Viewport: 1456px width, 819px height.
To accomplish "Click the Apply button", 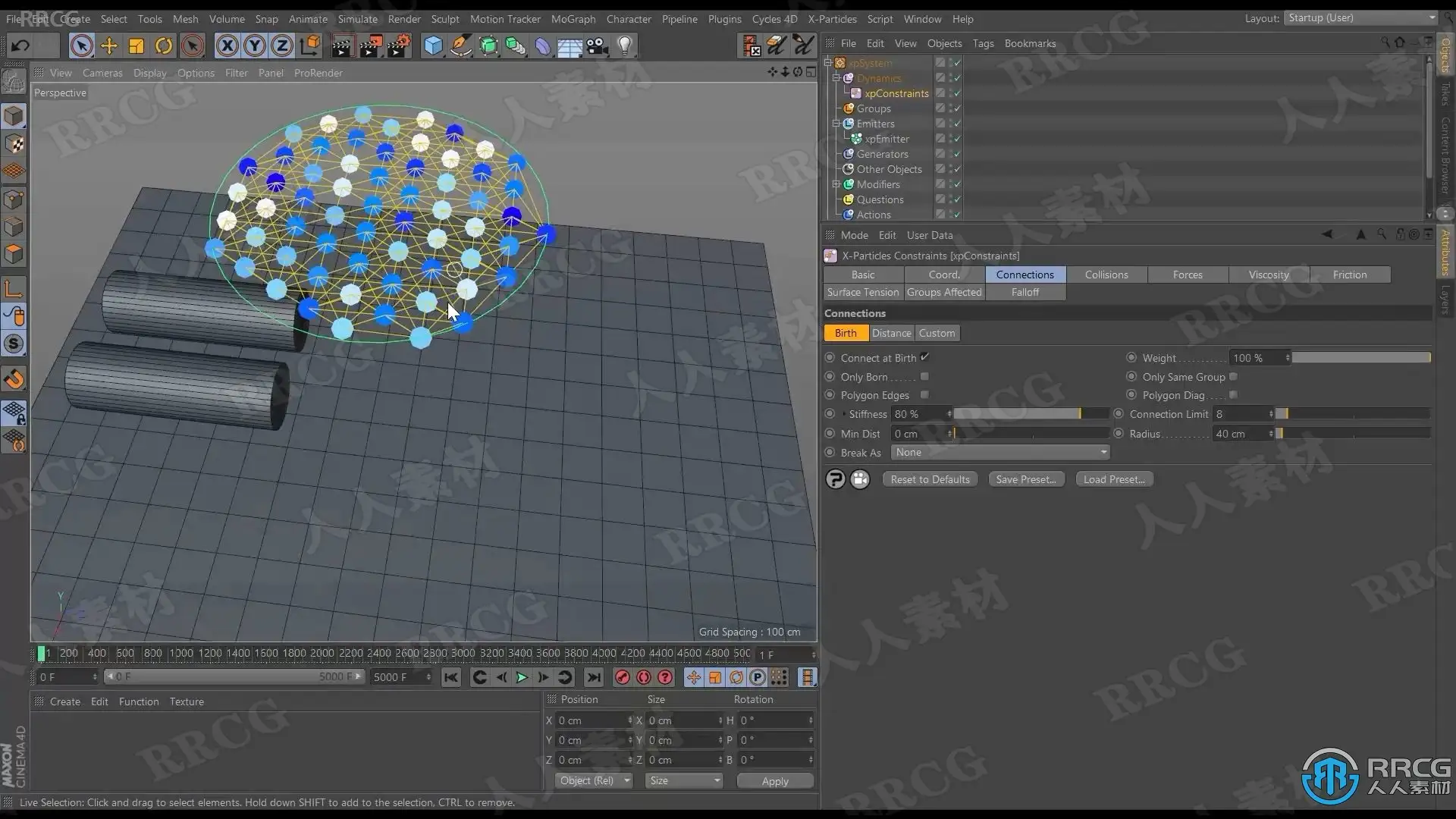I will pos(774,781).
